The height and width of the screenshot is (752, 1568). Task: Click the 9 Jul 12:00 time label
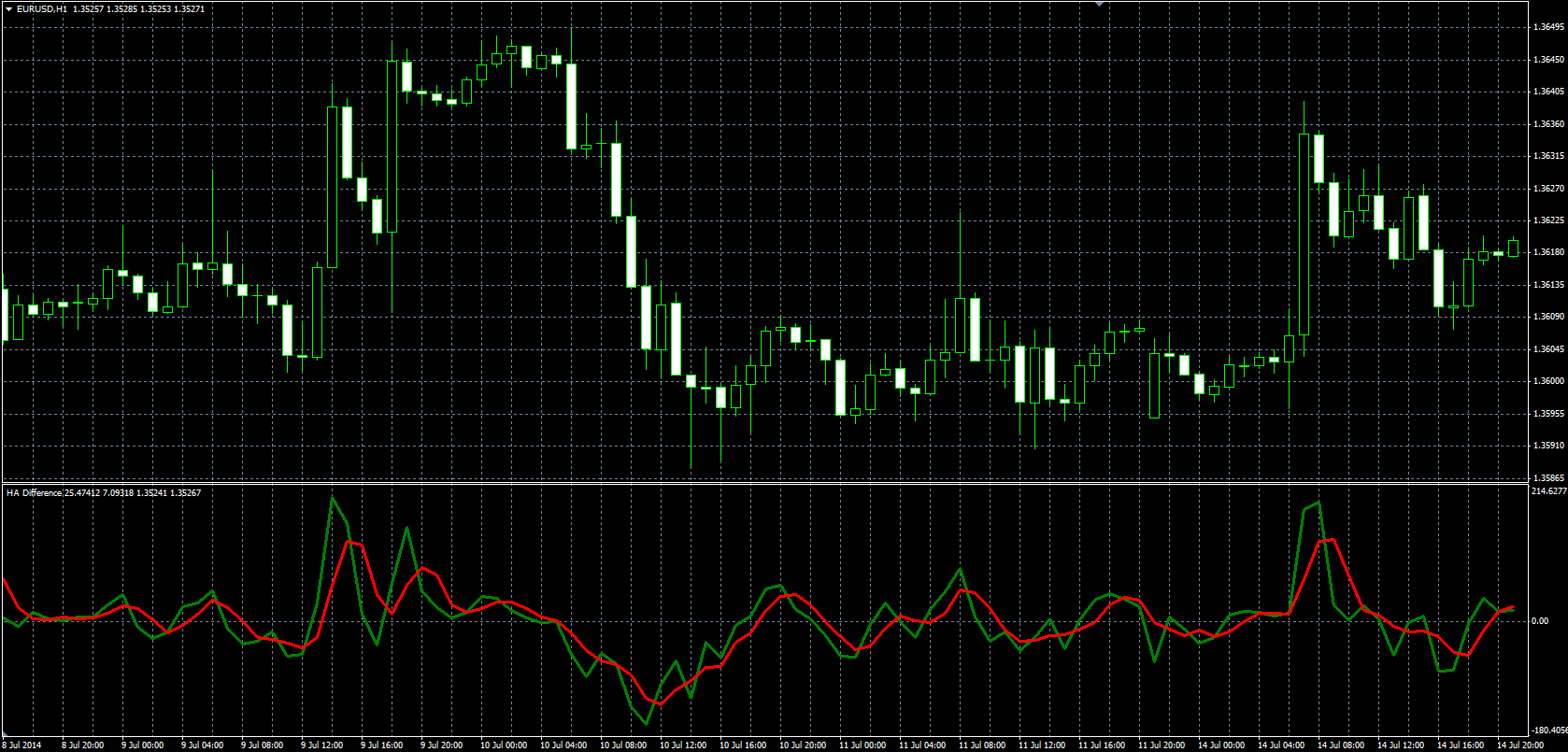coord(322,745)
